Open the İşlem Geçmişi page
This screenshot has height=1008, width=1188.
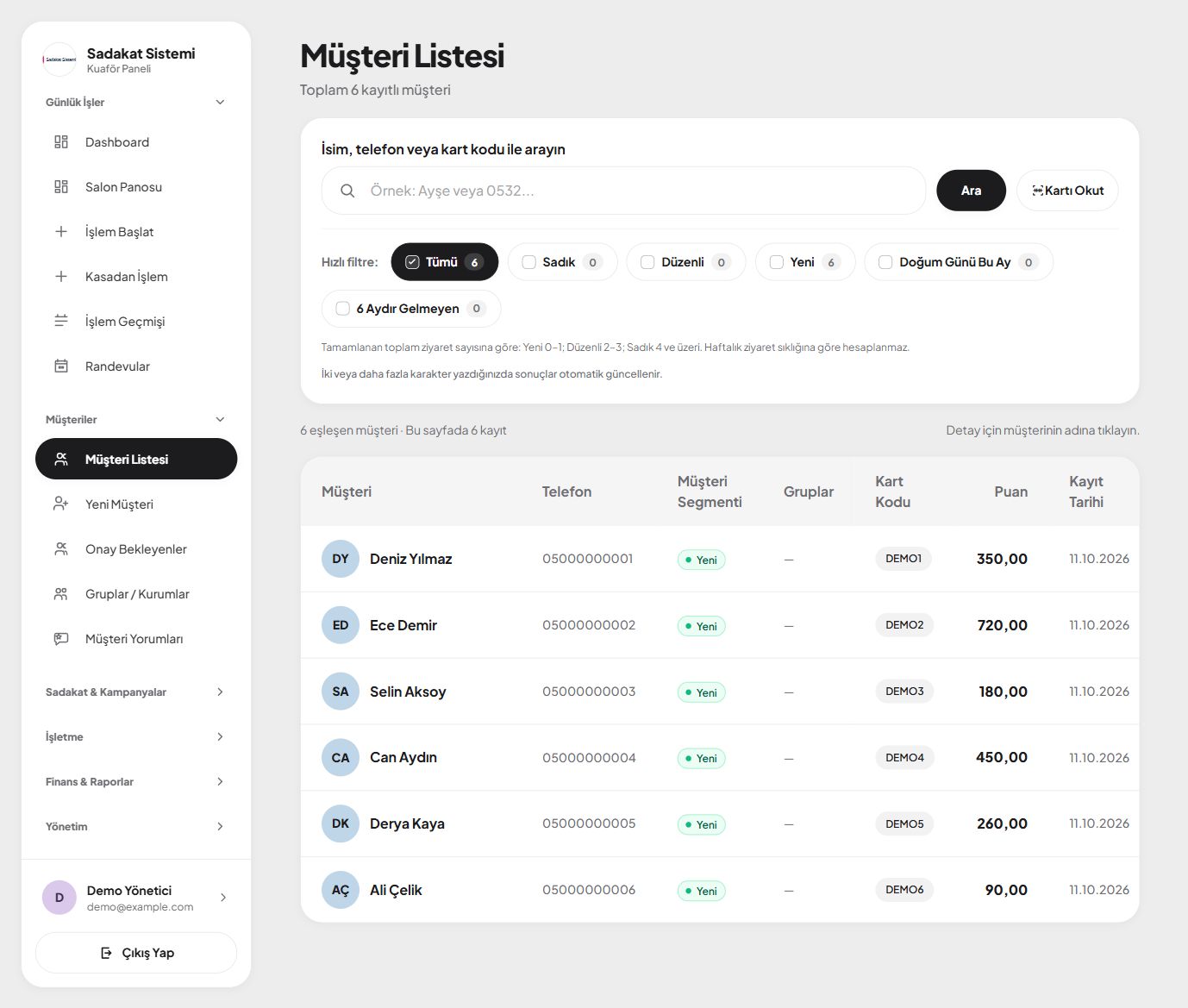(136, 322)
